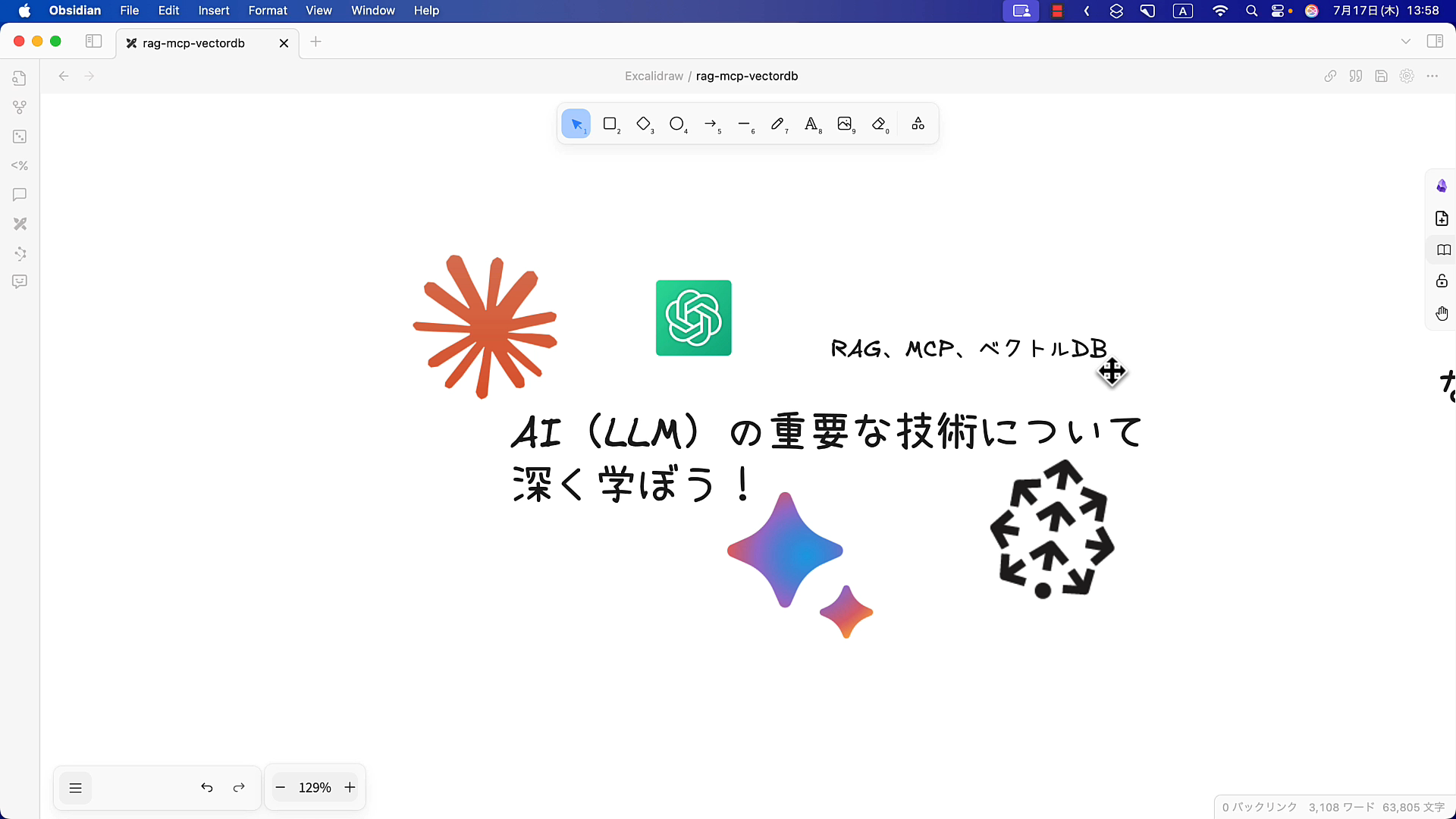
Task: Select the Ellipse shape tool
Action: 677,124
